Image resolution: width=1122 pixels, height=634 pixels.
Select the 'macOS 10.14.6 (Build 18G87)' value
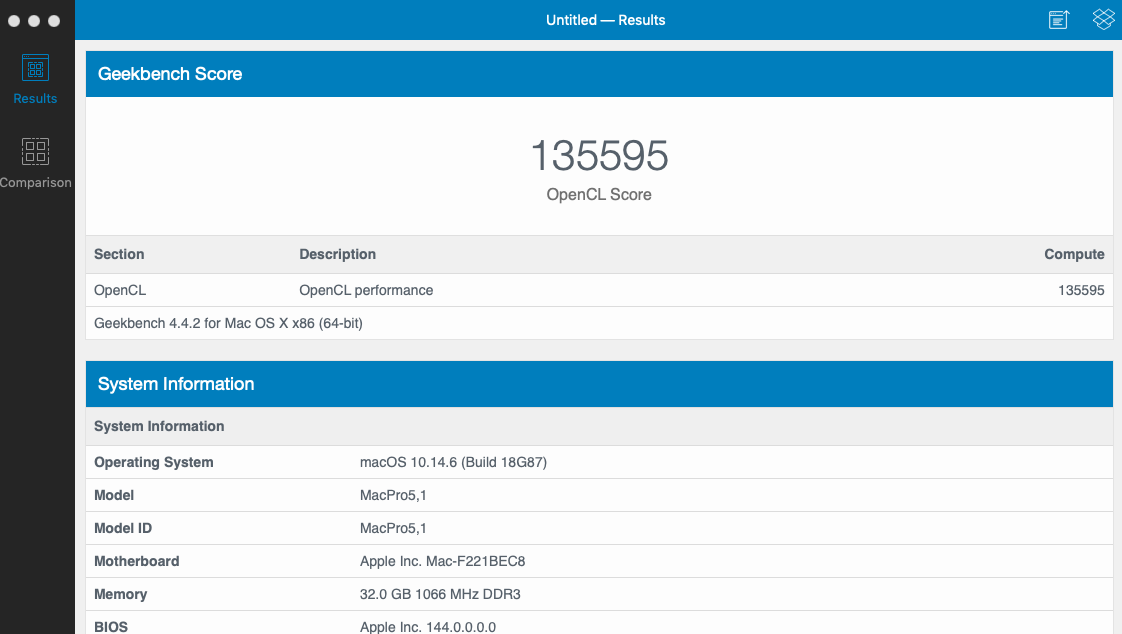coord(453,462)
